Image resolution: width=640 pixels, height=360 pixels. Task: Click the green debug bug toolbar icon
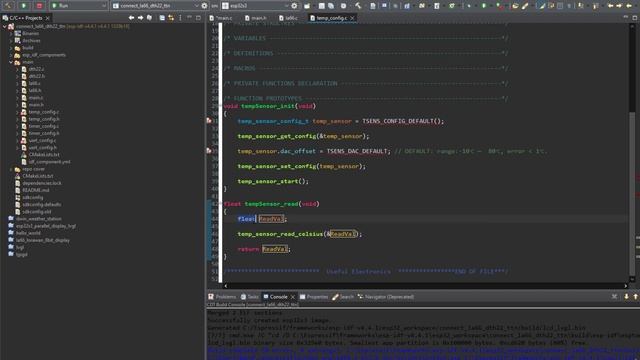(x=451, y=6)
